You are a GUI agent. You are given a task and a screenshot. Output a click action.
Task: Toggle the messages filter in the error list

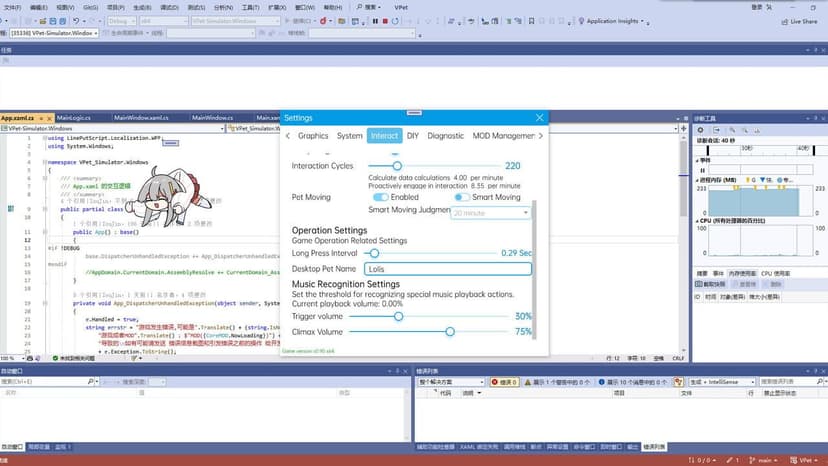pyautogui.click(x=632, y=381)
